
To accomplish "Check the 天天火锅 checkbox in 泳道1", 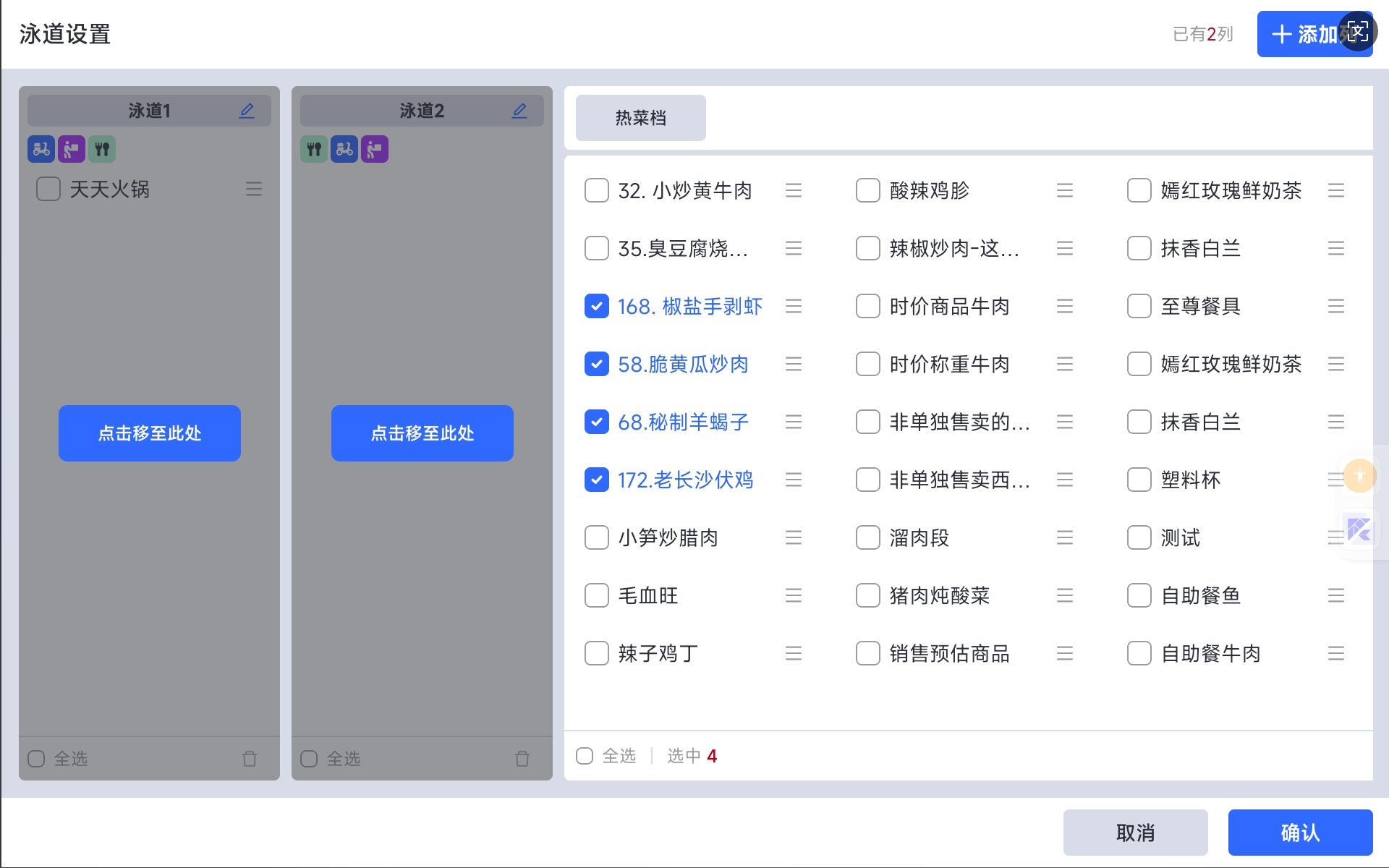I will tap(48, 190).
